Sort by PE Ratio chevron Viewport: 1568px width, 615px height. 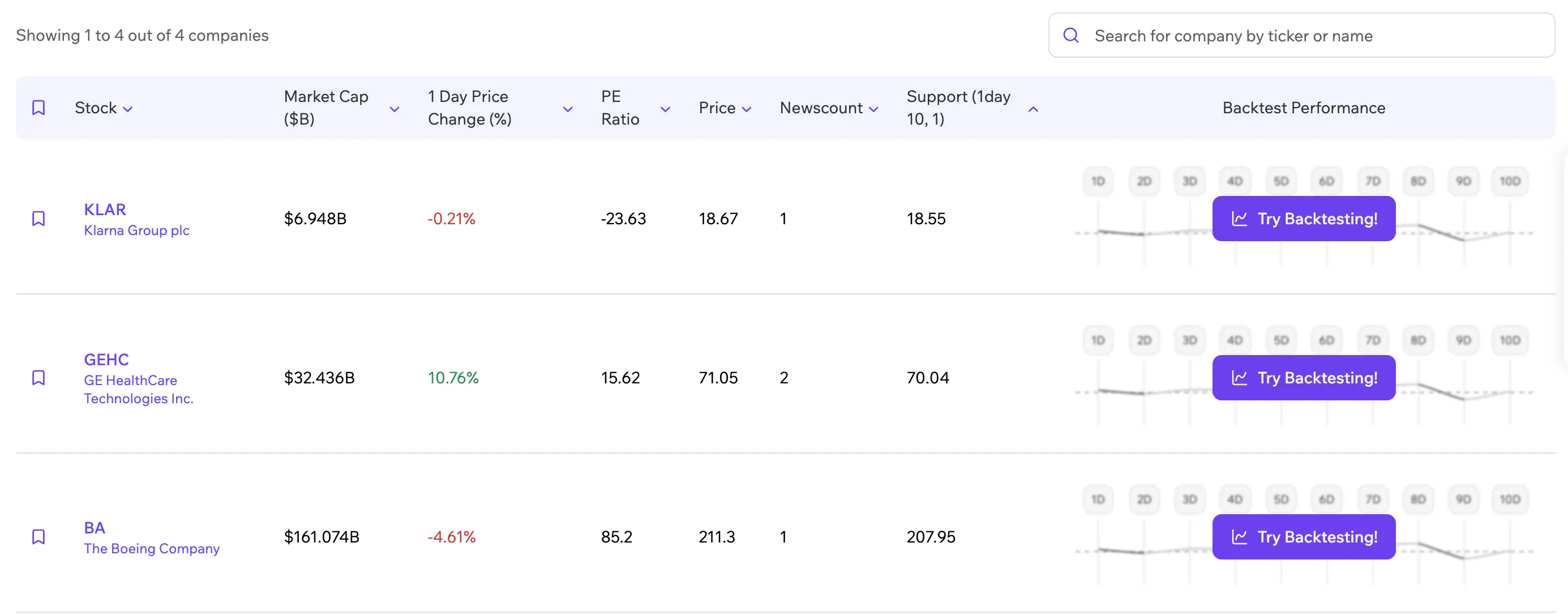click(665, 109)
